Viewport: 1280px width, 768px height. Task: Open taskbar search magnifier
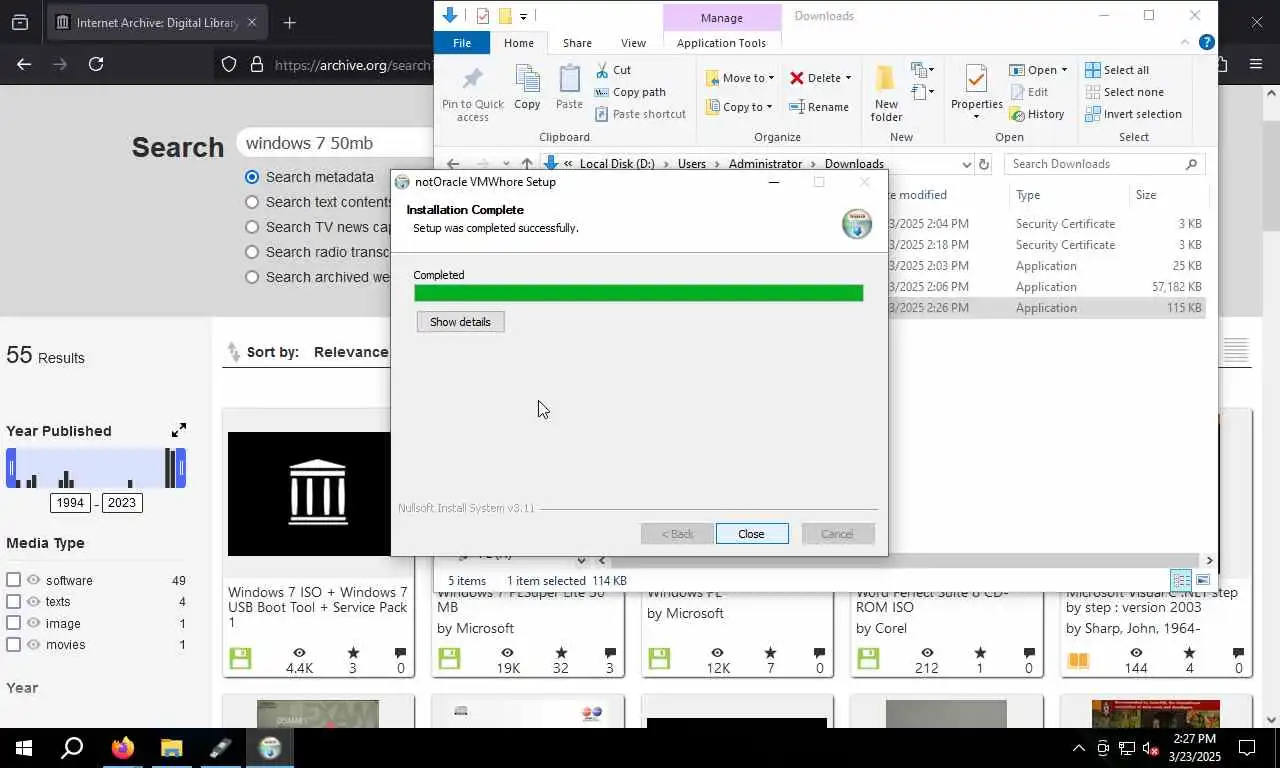click(72, 748)
